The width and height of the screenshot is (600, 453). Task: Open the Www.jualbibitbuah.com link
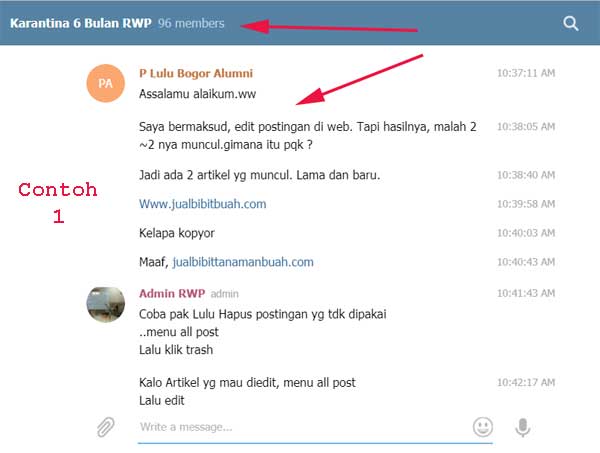pyautogui.click(x=202, y=204)
